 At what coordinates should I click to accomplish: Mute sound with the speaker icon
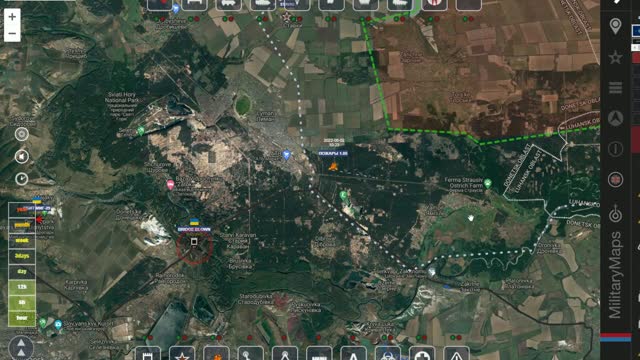coord(22,156)
